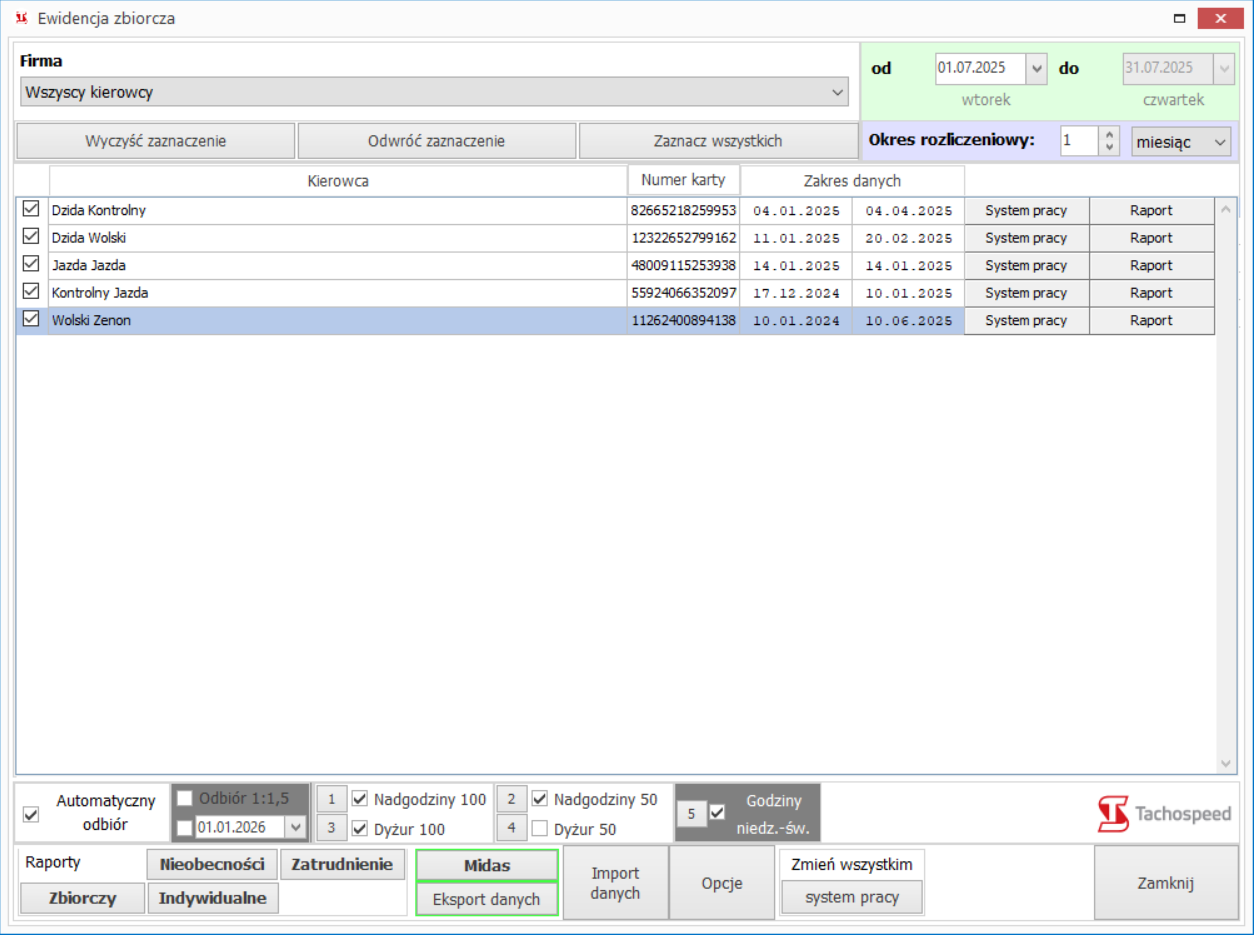Open System pracy for Wolski Zenon
1254x935 pixels.
coord(1026,321)
